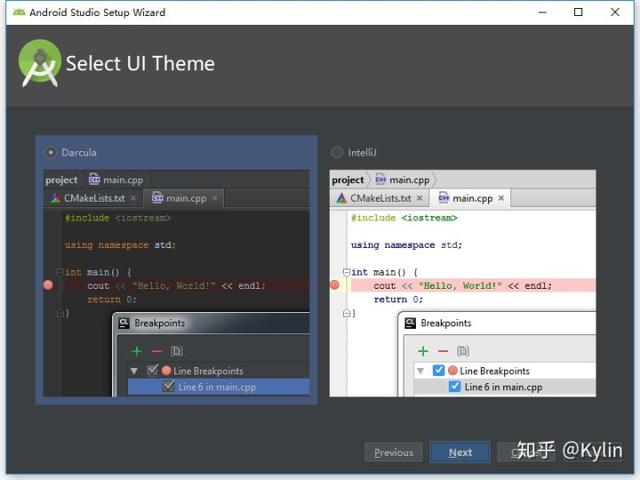Click C++ file icon in IntelliJ breadcrumb
This screenshot has width=640, height=480.
pyautogui.click(x=380, y=179)
